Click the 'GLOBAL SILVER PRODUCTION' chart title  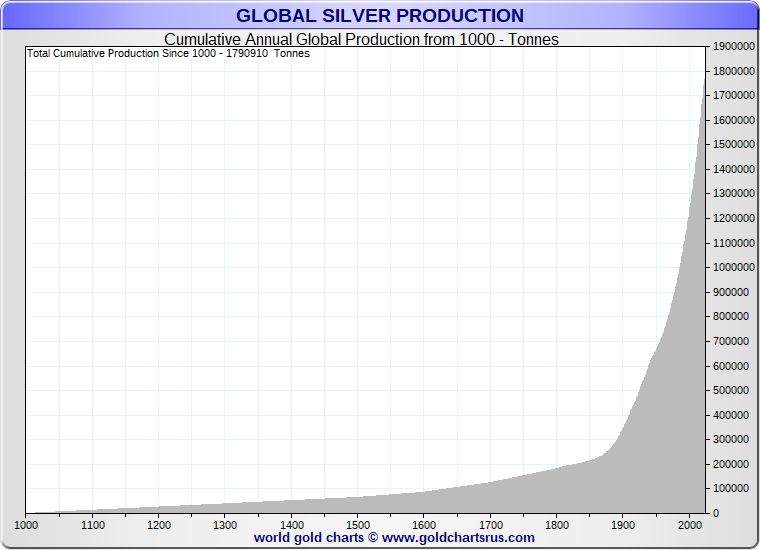click(379, 16)
